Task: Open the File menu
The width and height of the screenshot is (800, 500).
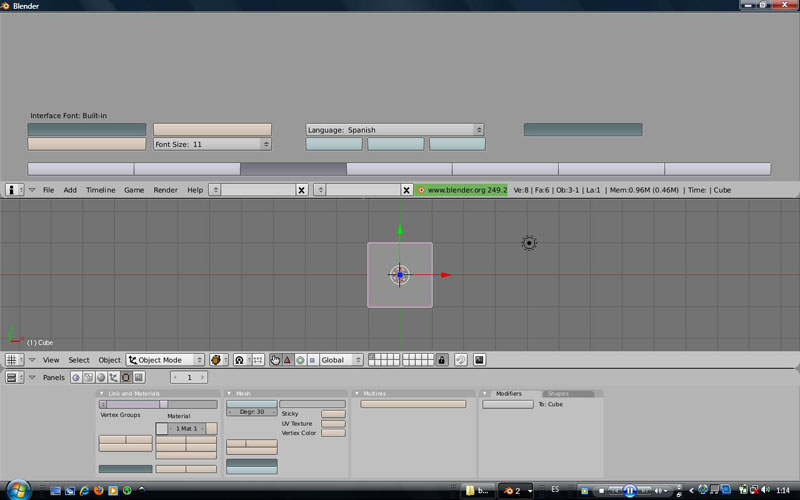Action: tap(48, 190)
